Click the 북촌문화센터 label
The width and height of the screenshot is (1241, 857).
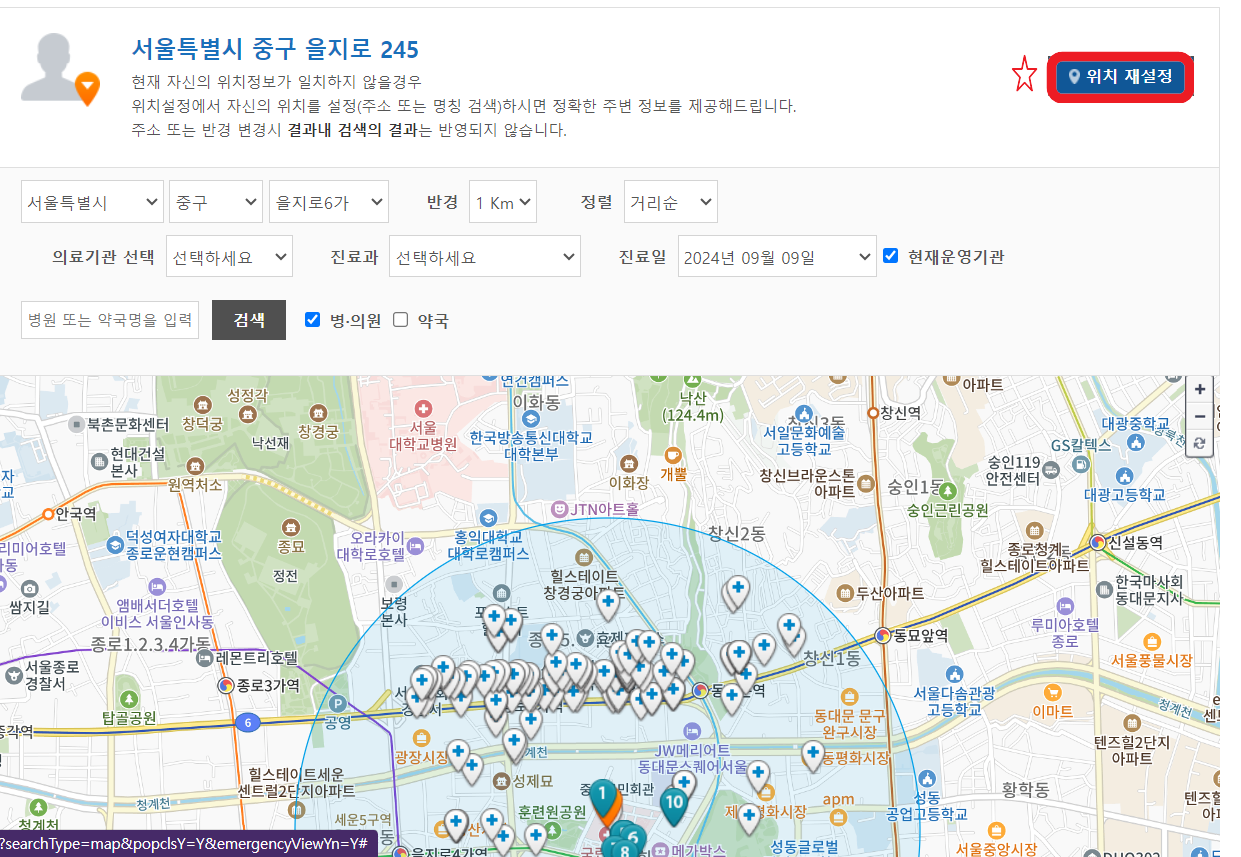click(x=128, y=425)
